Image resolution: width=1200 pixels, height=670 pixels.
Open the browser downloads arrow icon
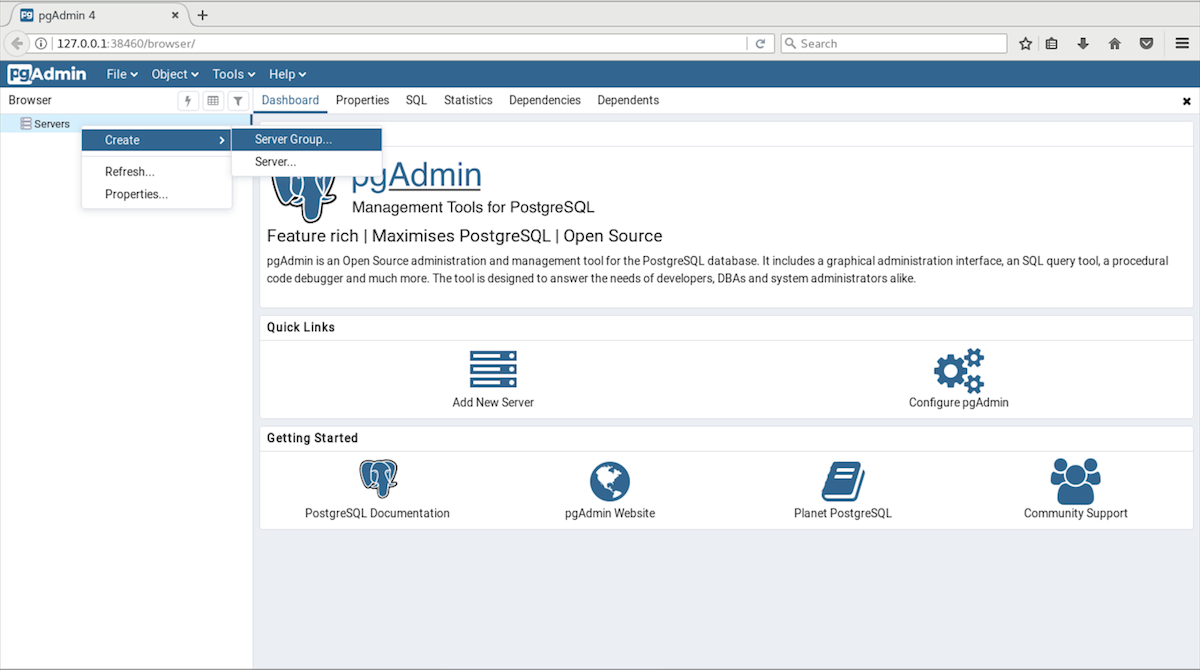[x=1083, y=44]
